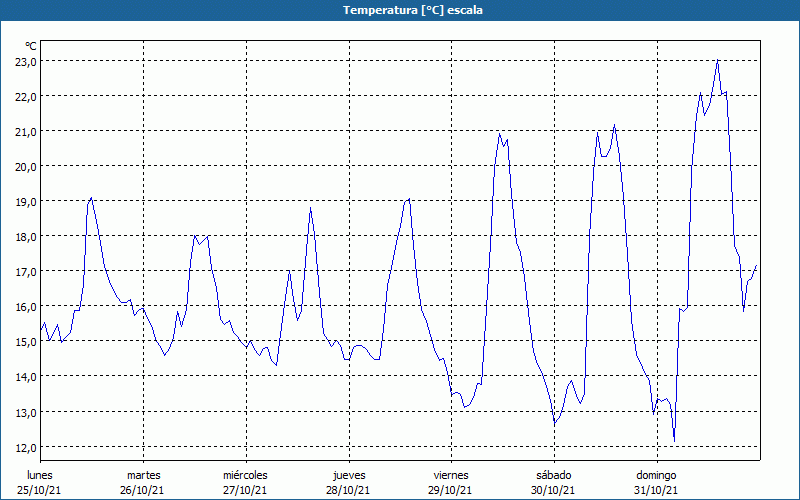Image resolution: width=800 pixels, height=500 pixels.
Task: Click the 23,0 y-axis value
Action: (26, 61)
